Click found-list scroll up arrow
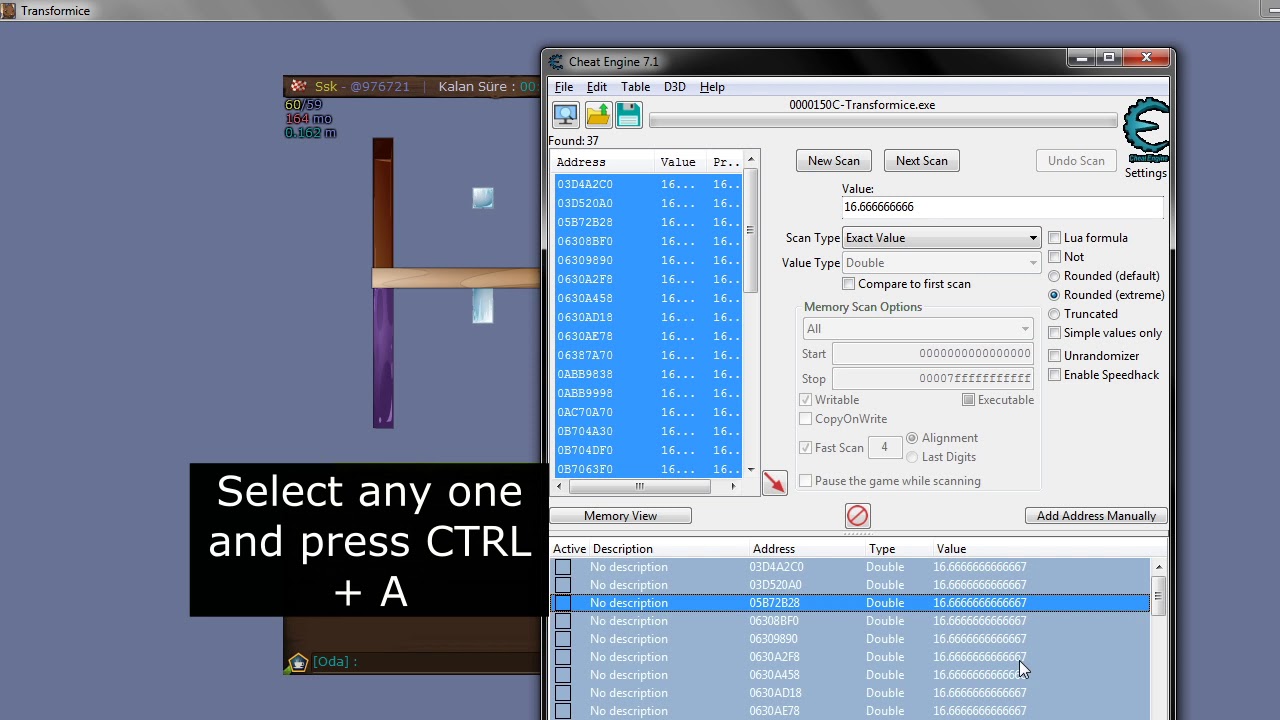This screenshot has height=720, width=1280. 750,159
